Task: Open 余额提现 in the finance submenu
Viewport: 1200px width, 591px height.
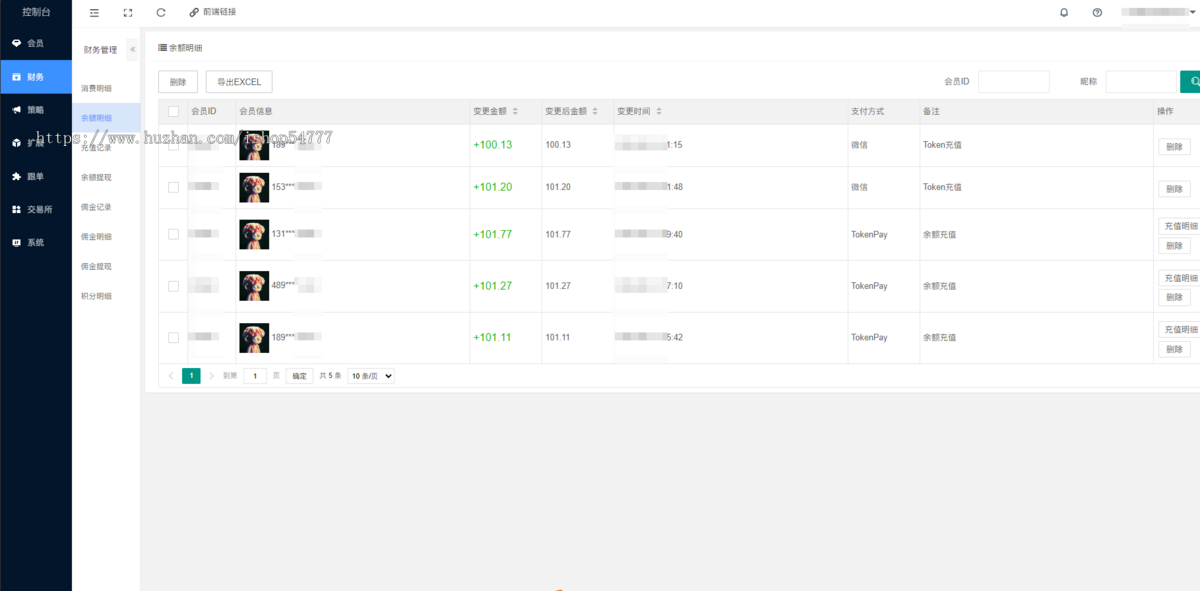Action: [97, 177]
